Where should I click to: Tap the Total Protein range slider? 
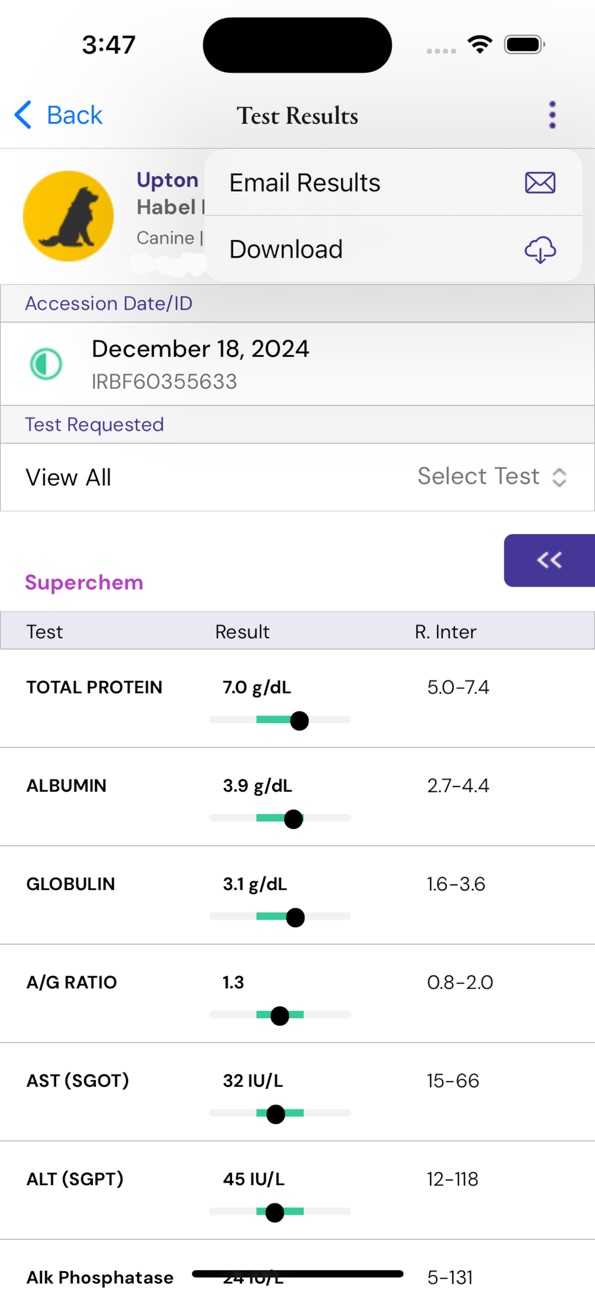[x=280, y=720]
